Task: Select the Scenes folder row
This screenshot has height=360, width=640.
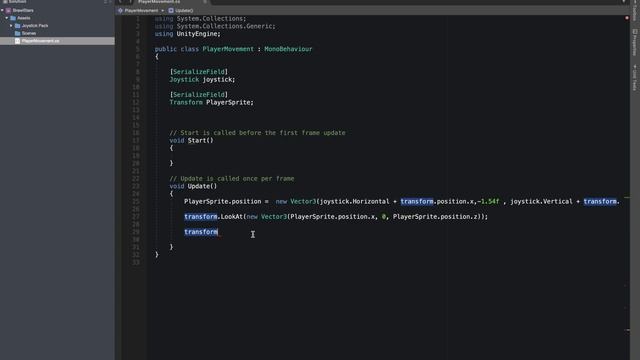Action: pos(57,33)
